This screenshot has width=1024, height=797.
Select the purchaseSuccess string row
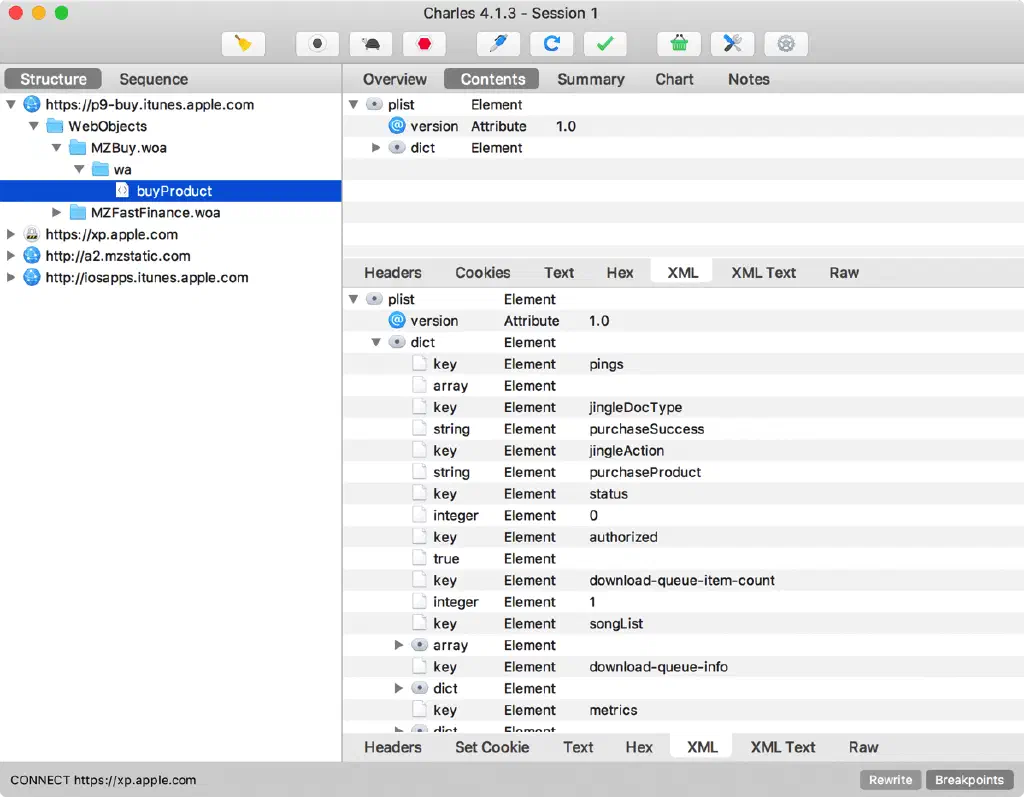[646, 429]
